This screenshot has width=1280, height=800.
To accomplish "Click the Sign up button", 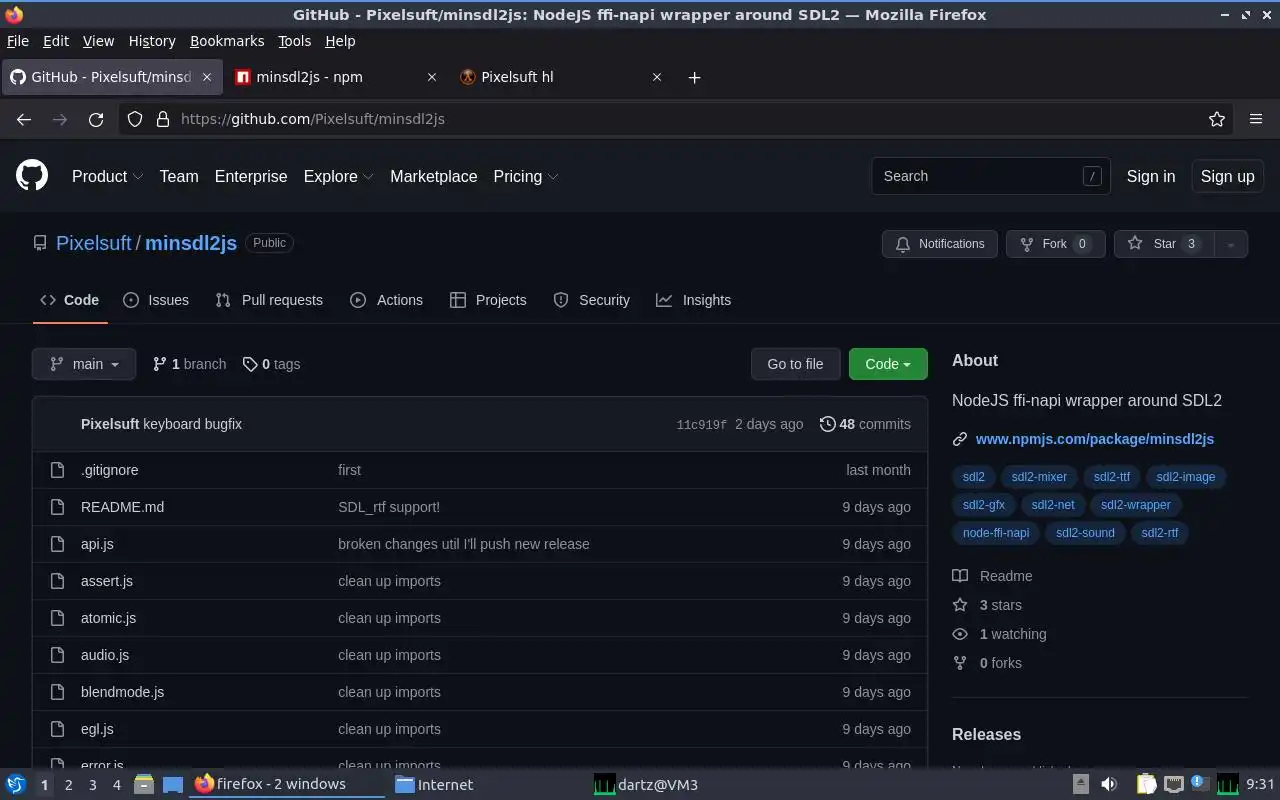I will [1227, 176].
